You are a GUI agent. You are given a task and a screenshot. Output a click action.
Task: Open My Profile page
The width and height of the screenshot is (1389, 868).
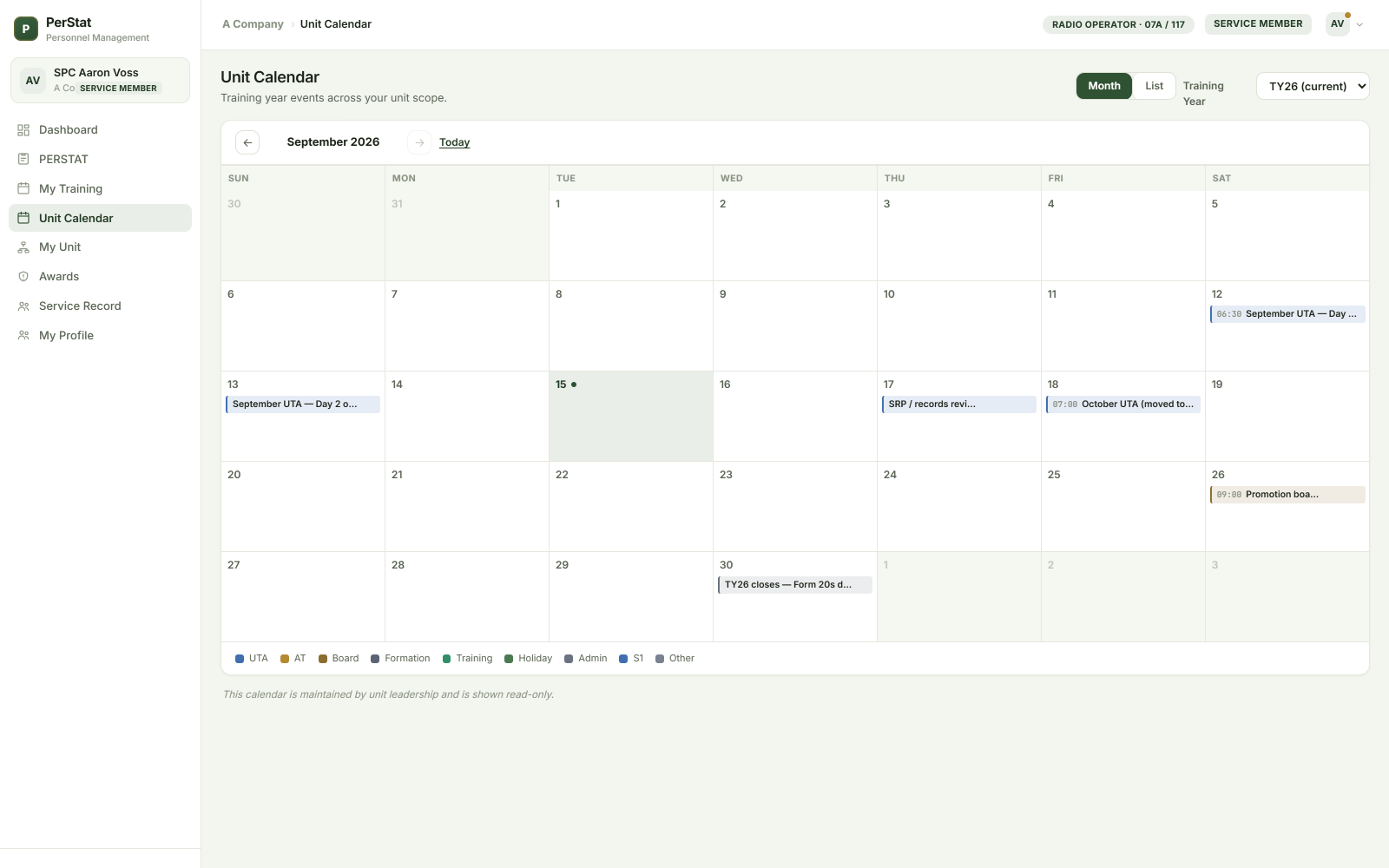point(100,335)
